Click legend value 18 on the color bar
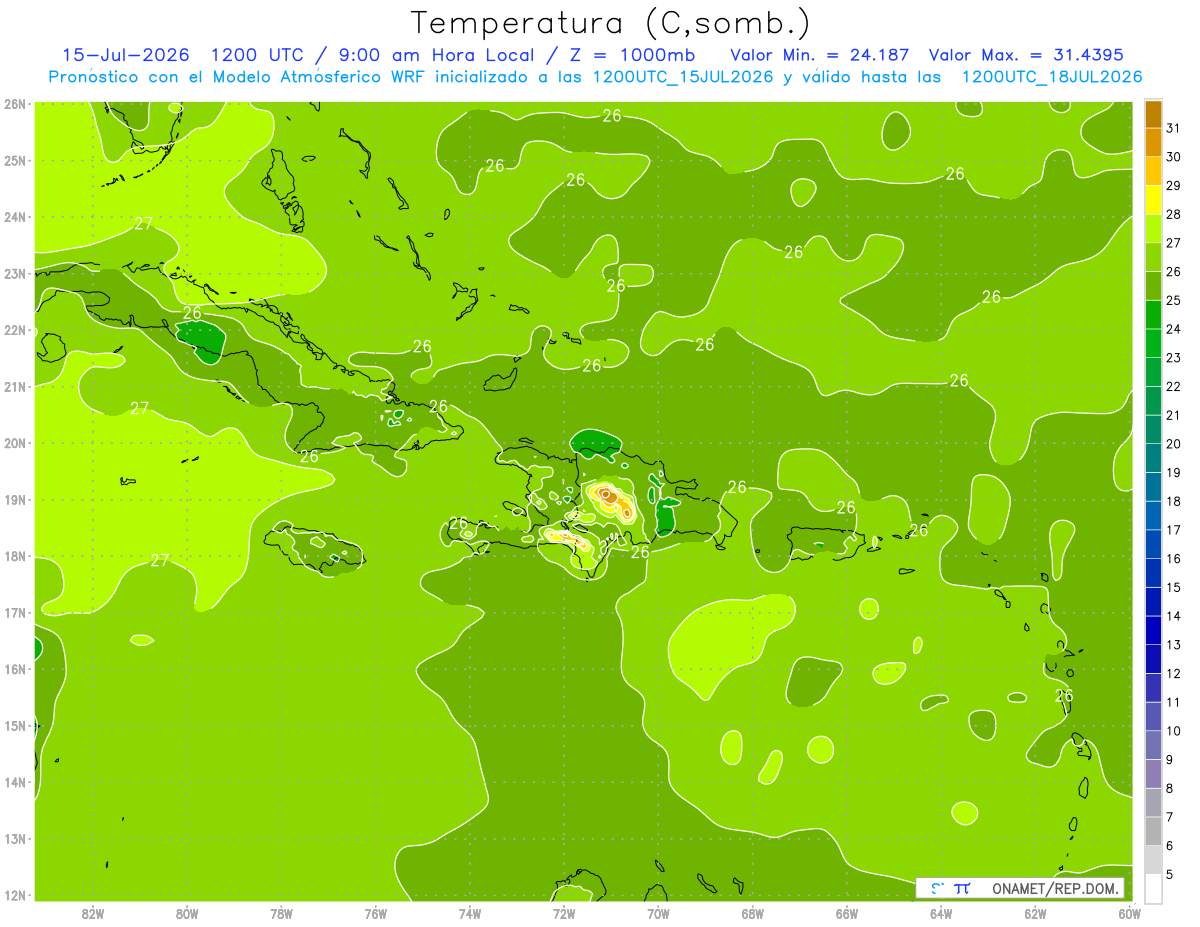 pyautogui.click(x=1174, y=501)
